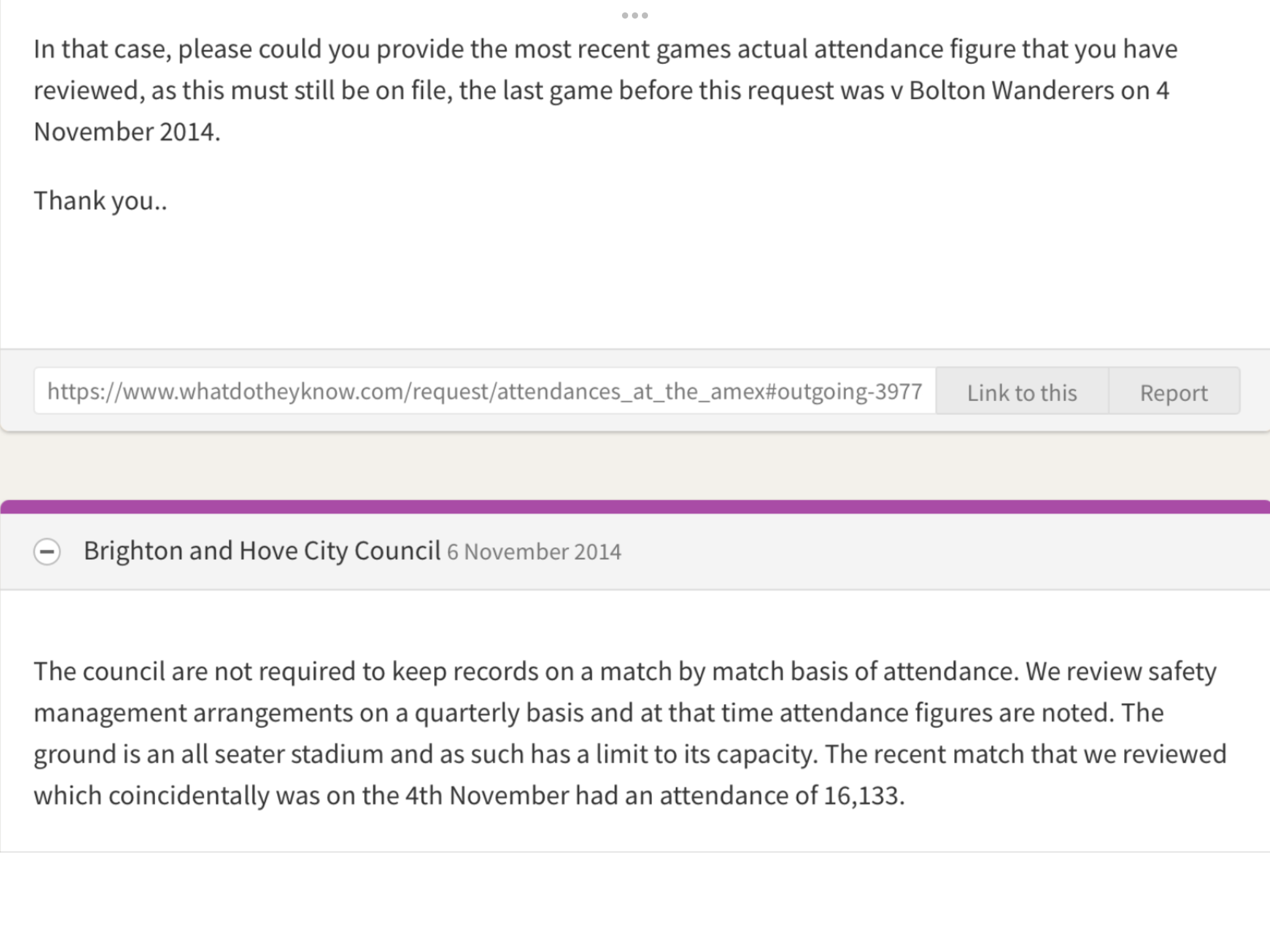Screen dimensions: 1270x952
Task: Open the Brighton and Hove City Council name
Action: 262,550
